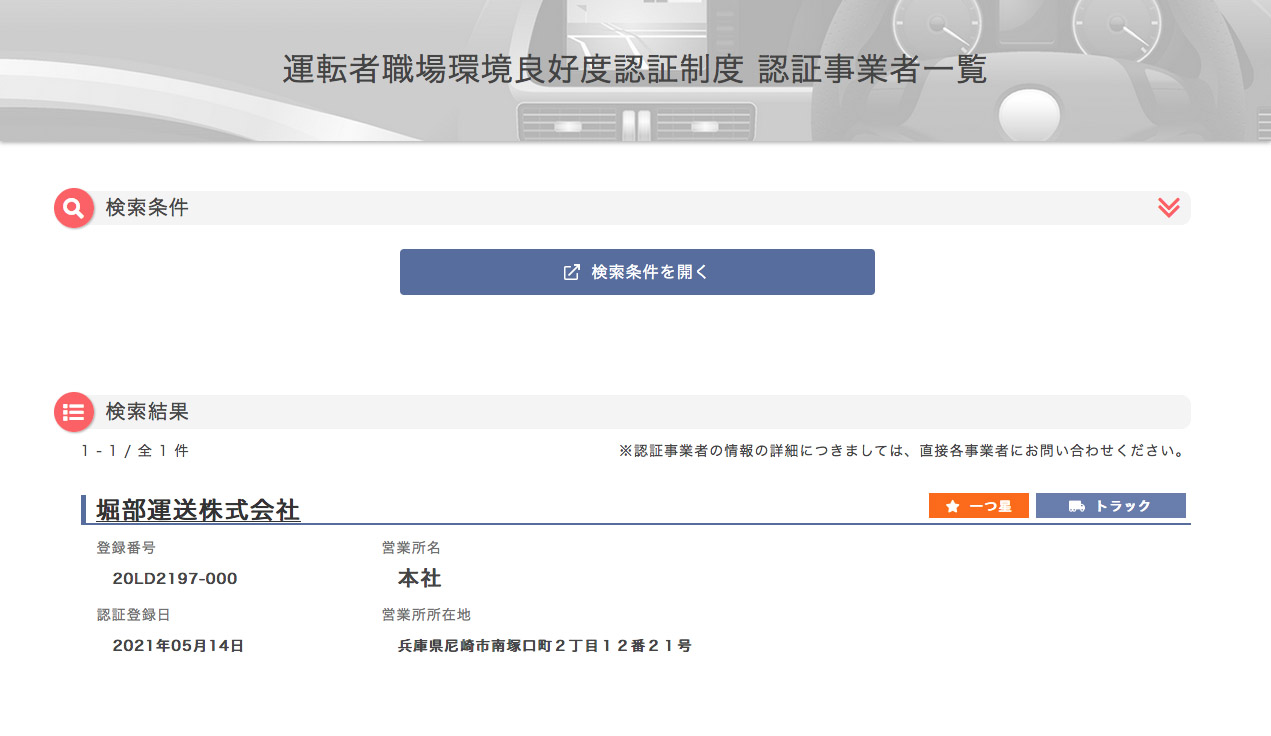Open search conditions with 検索条件を開く button
The height and width of the screenshot is (736, 1271).
(637, 272)
